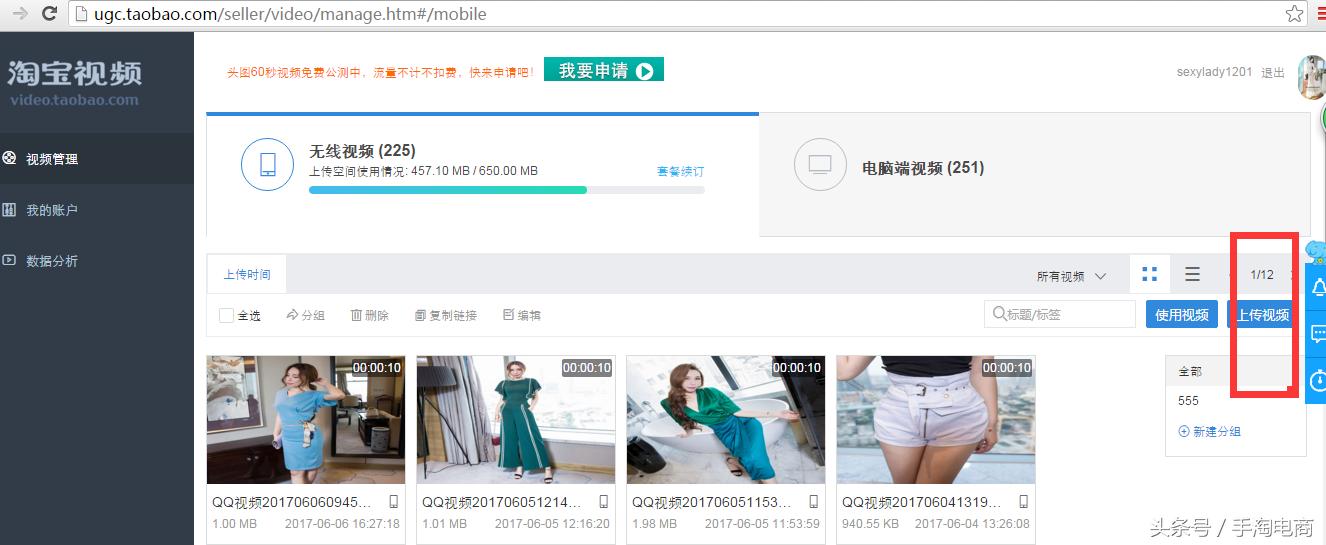Click the 淘宝视频 logo
Viewport: 1326px width, 545px height.
click(75, 82)
